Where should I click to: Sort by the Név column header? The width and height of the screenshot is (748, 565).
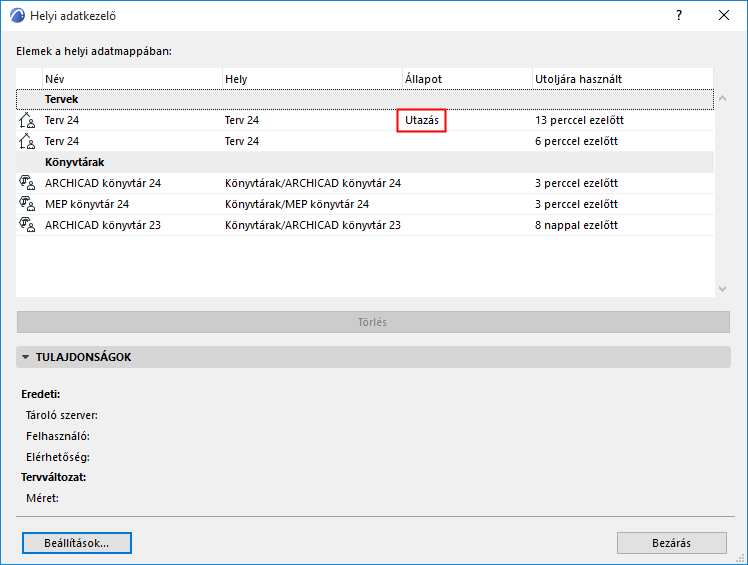click(x=133, y=79)
